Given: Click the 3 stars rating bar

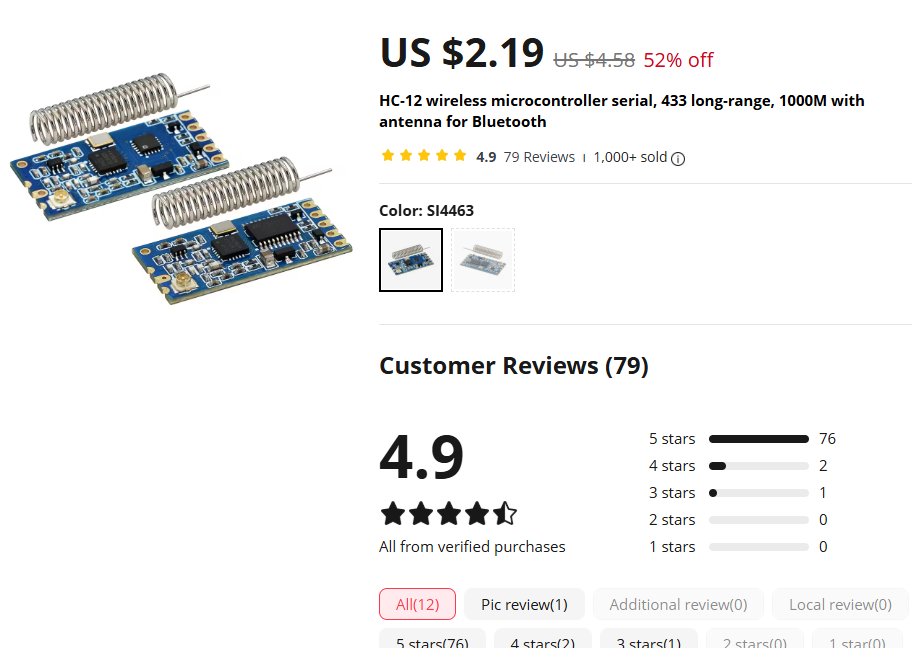Looking at the screenshot, I should click(758, 493).
